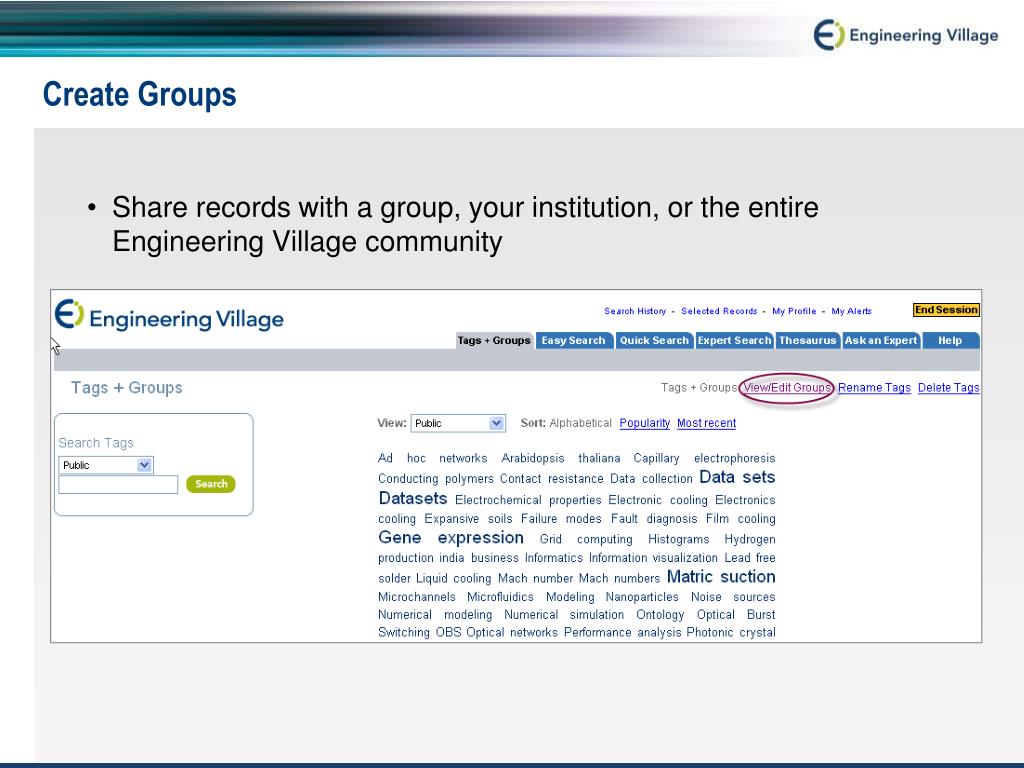This screenshot has width=1024, height=768.
Task: Open the Numerical modeling tag
Action: [435, 615]
